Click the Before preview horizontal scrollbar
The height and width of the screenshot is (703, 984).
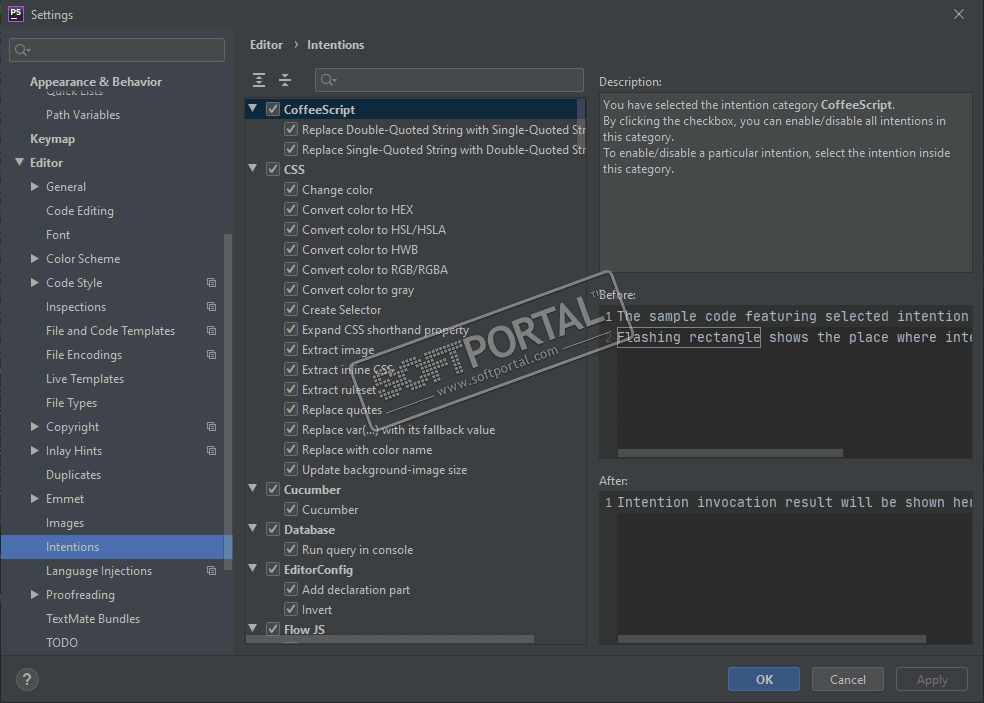pyautogui.click(x=730, y=453)
